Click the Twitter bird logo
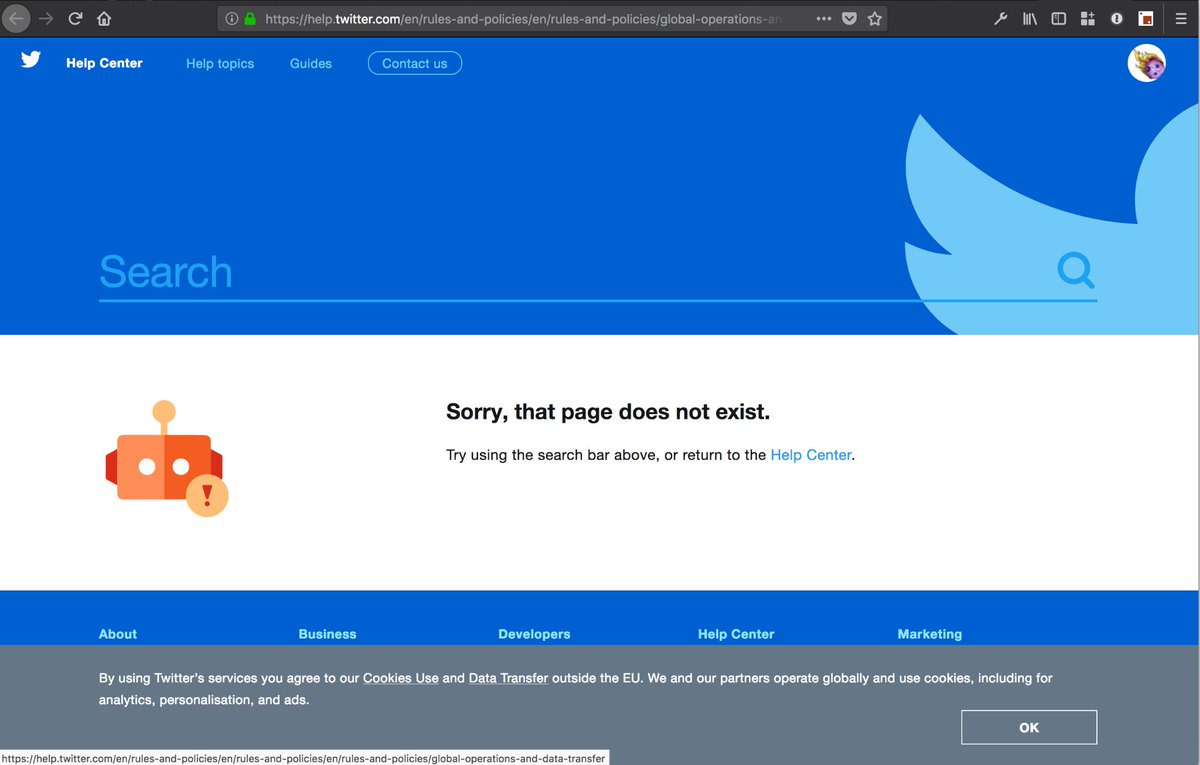 click(30, 60)
